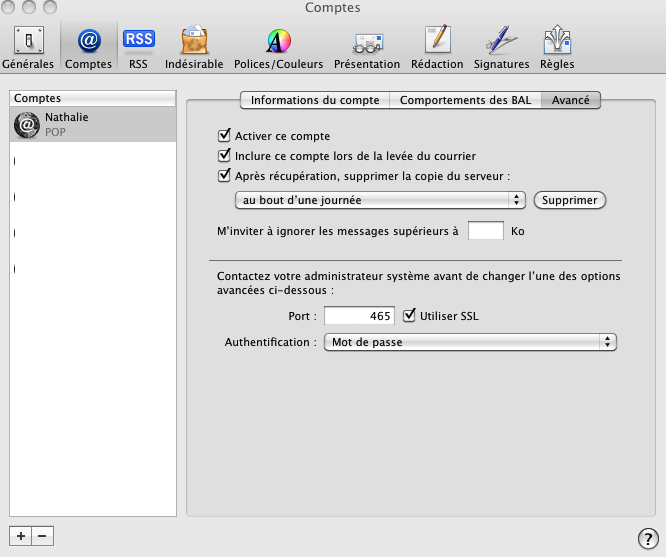666x557 pixels.
Task: Click the plus button to add account
Action: tap(21, 536)
